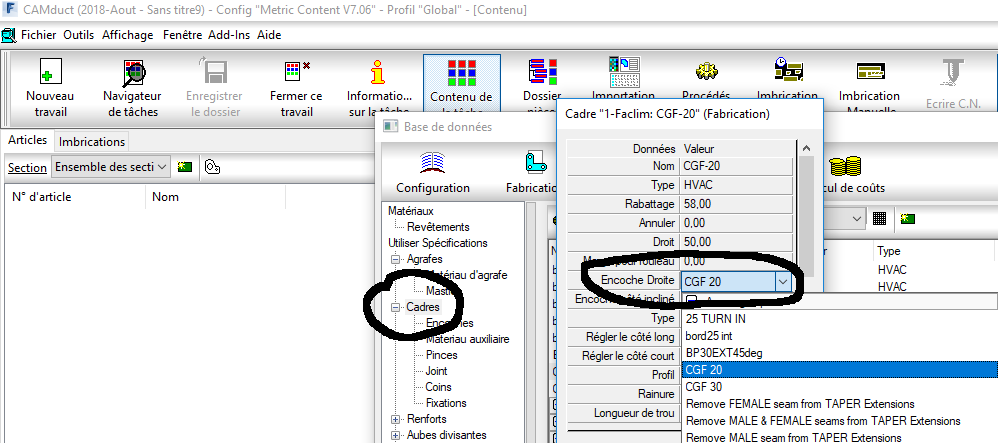Select Coins under Cadres
The image size is (998, 443).
coord(438,387)
